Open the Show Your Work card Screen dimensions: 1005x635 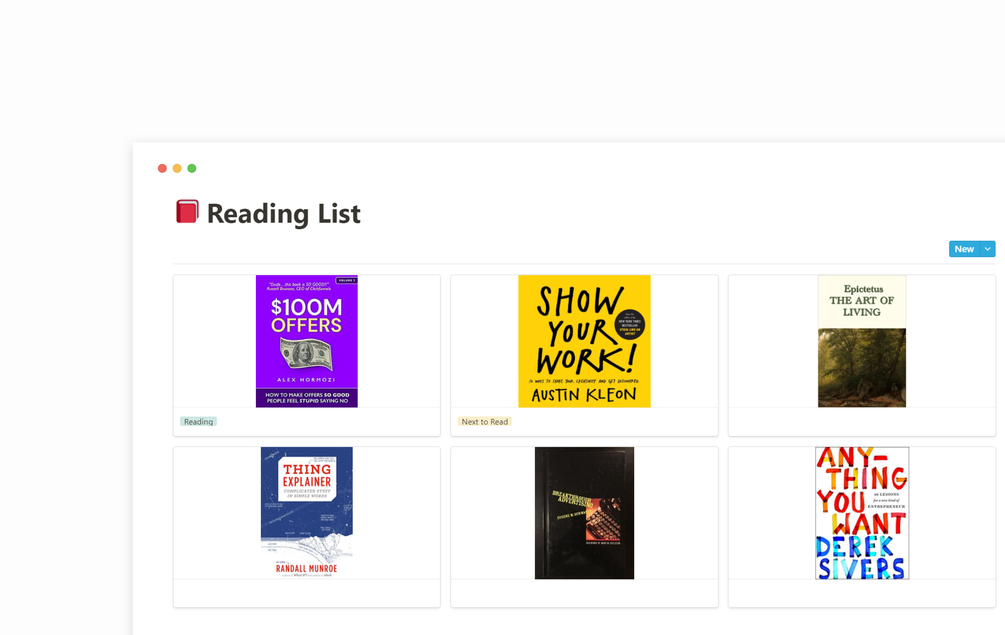click(584, 355)
